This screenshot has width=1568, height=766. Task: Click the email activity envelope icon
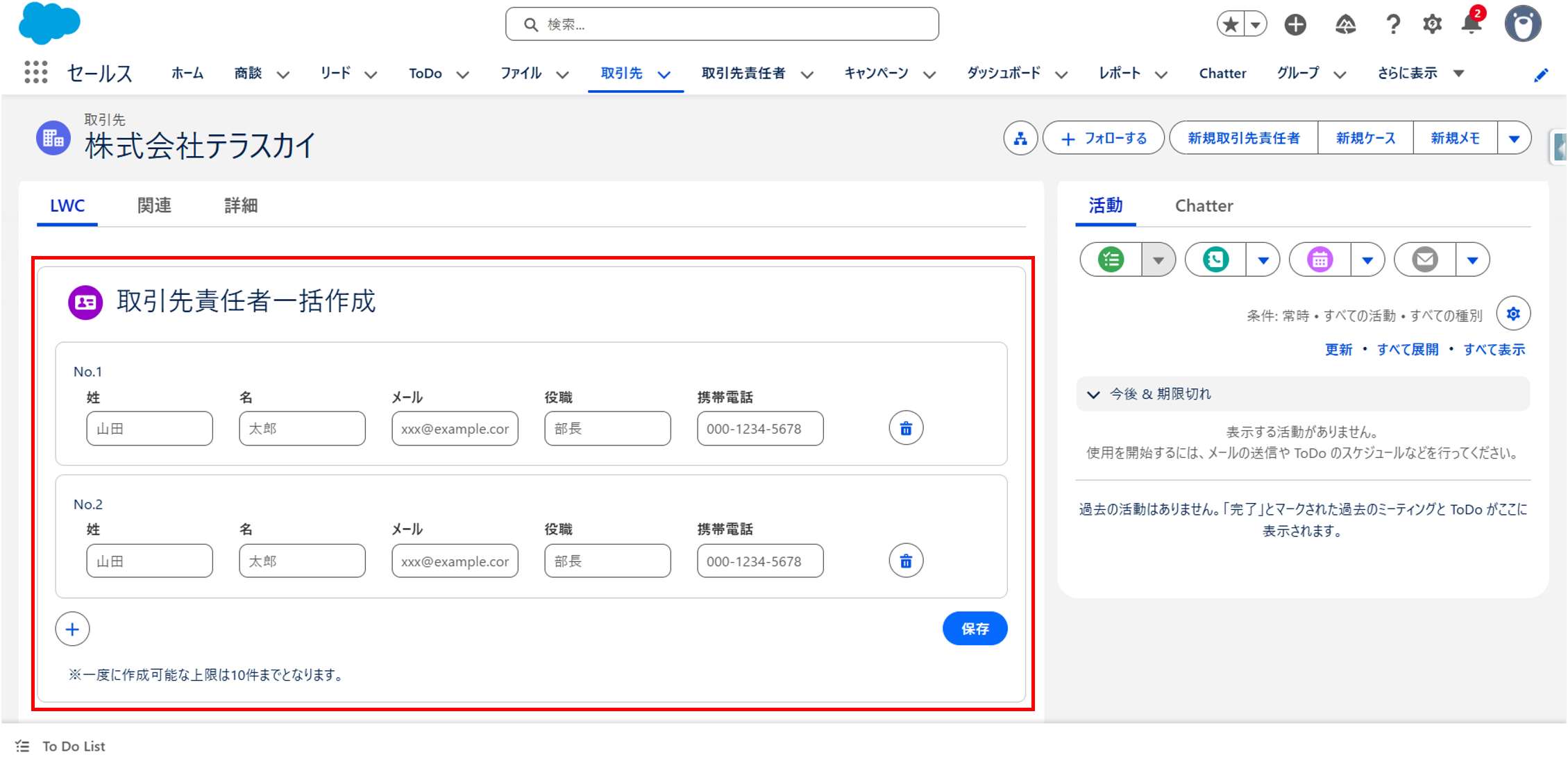coord(1425,259)
